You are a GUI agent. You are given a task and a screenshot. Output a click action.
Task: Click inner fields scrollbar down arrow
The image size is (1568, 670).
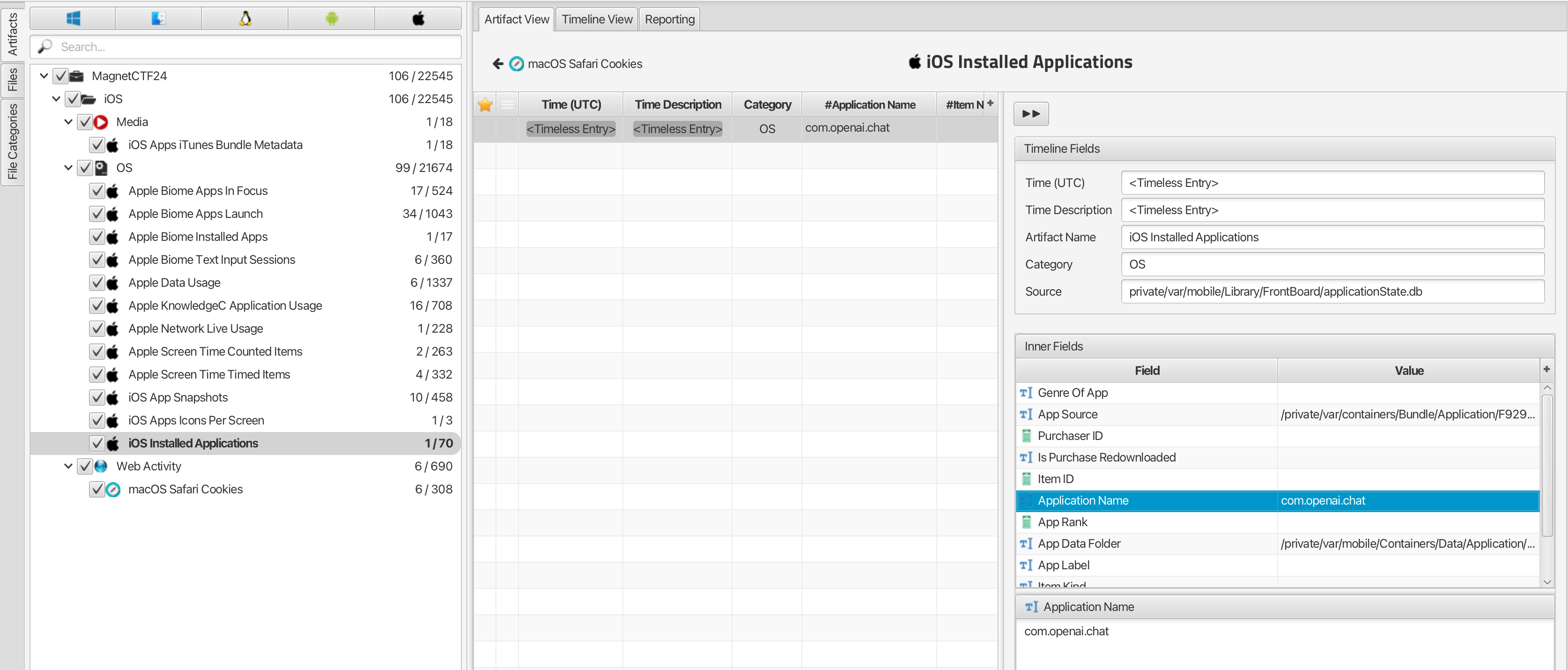tap(1547, 582)
